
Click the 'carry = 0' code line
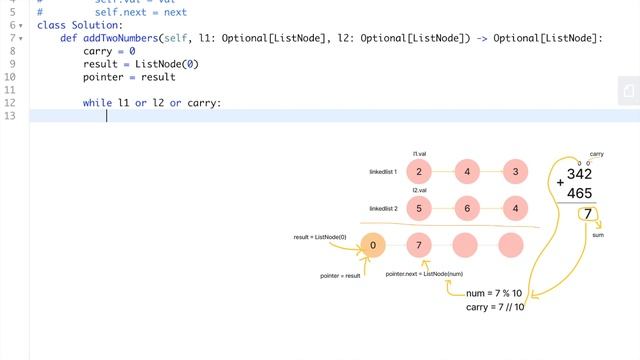(109, 51)
